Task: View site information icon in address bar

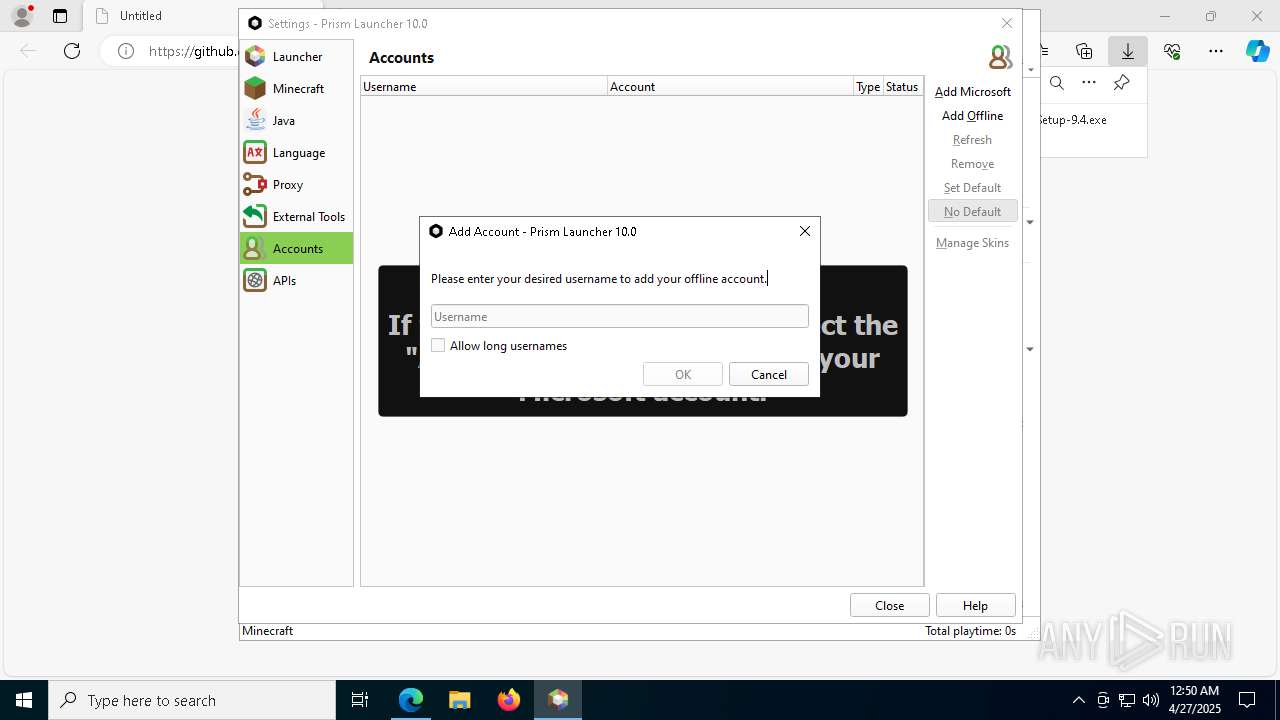Action: pos(125,51)
